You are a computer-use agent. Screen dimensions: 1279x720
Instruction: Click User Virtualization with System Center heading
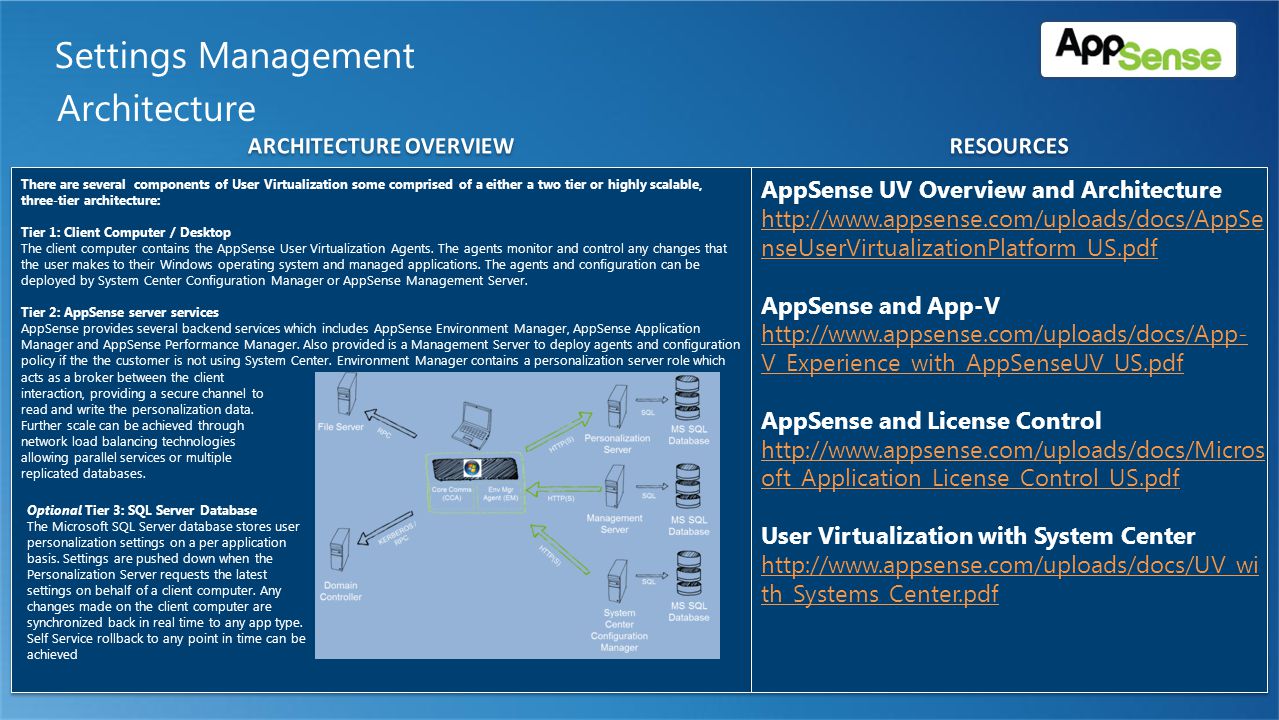tap(978, 536)
